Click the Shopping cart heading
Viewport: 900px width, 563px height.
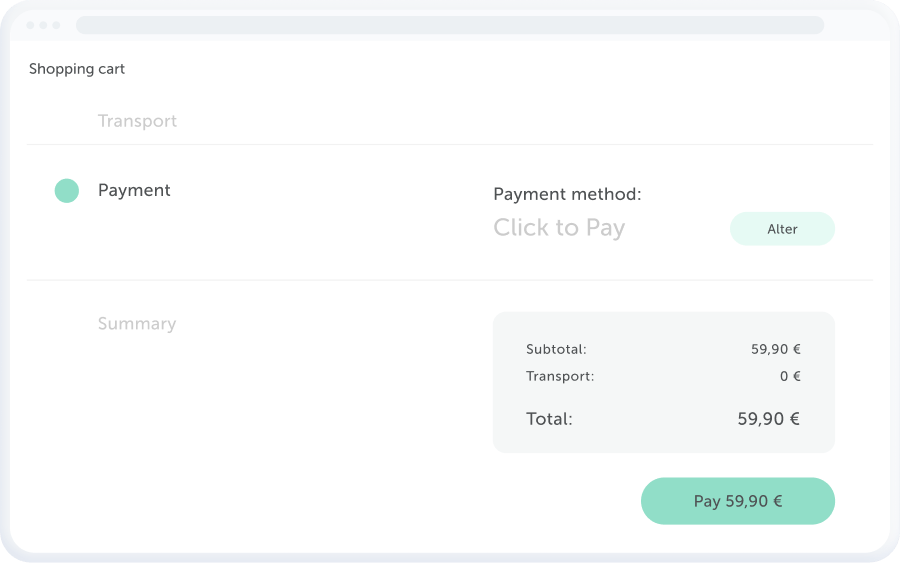pyautogui.click(x=77, y=69)
